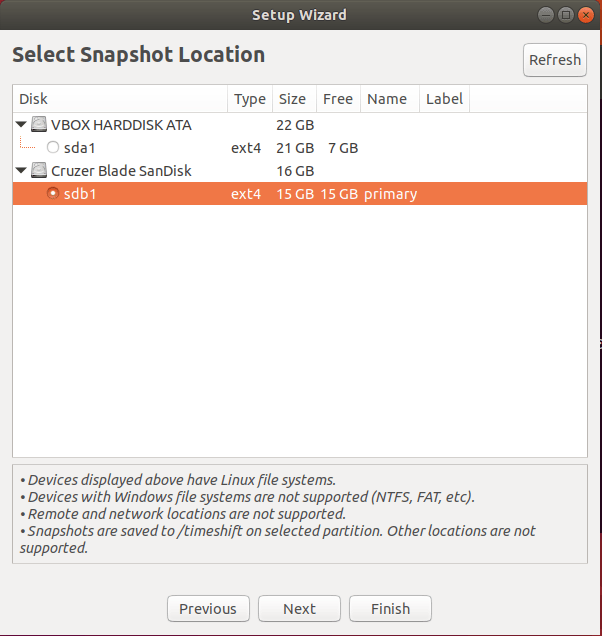Viewport: 602px width, 636px height.
Task: Proceed with the Next button
Action: click(299, 609)
